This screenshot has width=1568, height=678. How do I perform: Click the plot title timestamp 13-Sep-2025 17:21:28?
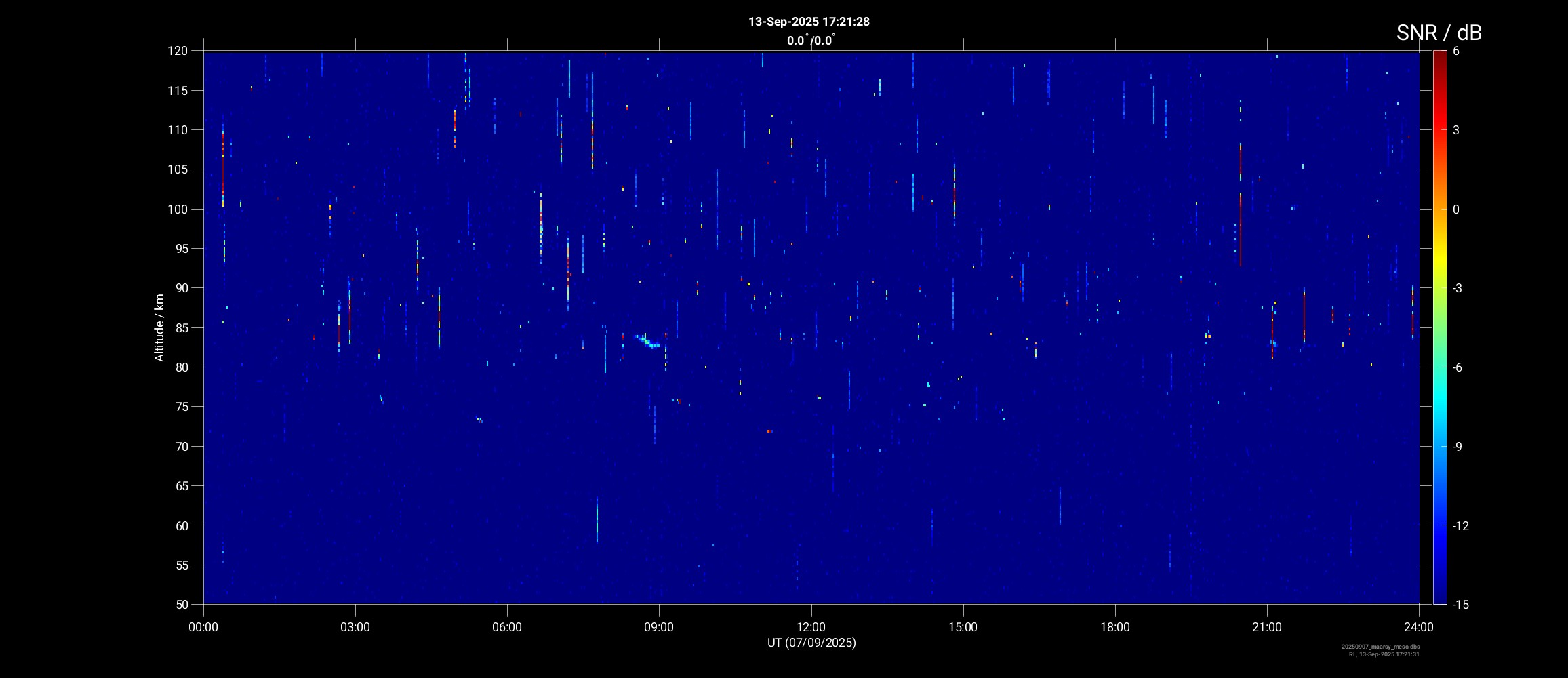pyautogui.click(x=809, y=22)
